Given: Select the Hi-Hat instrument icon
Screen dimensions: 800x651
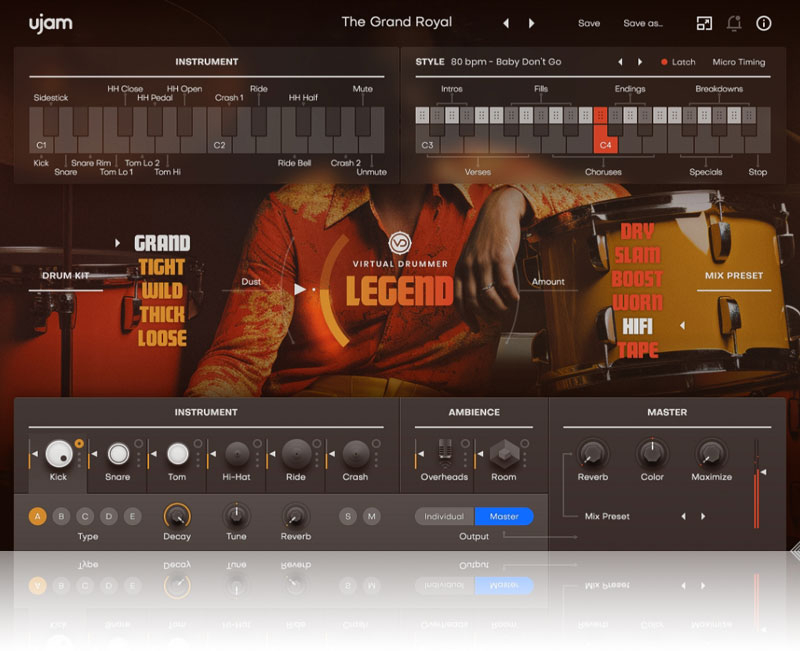Looking at the screenshot, I should coord(237,454).
